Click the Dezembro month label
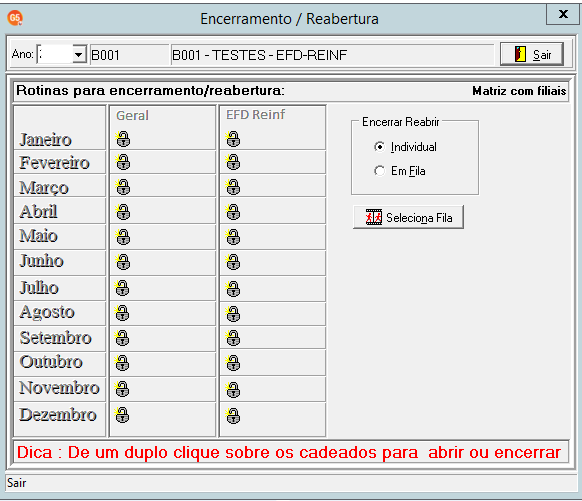This screenshot has height=501, width=582. [x=58, y=415]
